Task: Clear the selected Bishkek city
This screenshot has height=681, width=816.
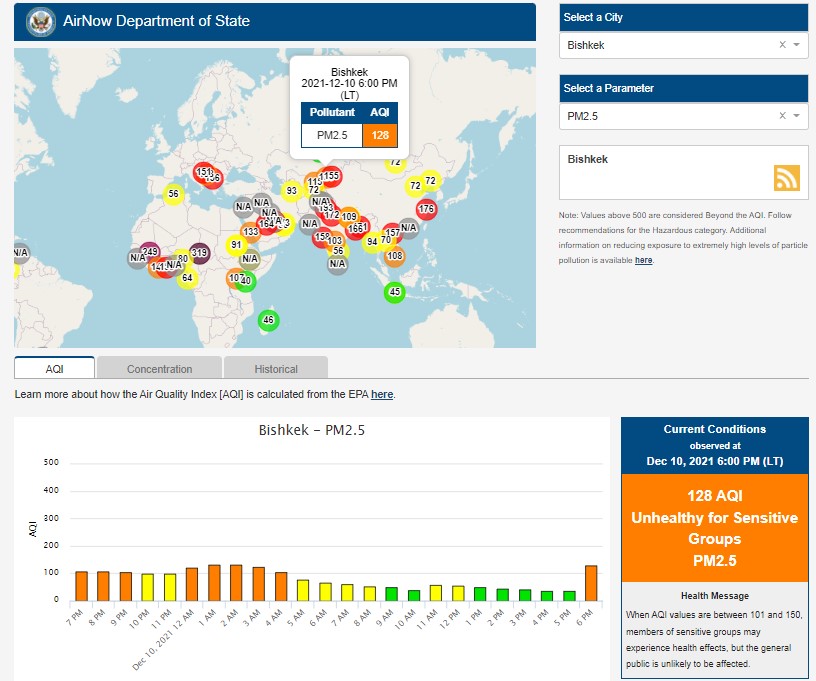Action: (x=782, y=45)
